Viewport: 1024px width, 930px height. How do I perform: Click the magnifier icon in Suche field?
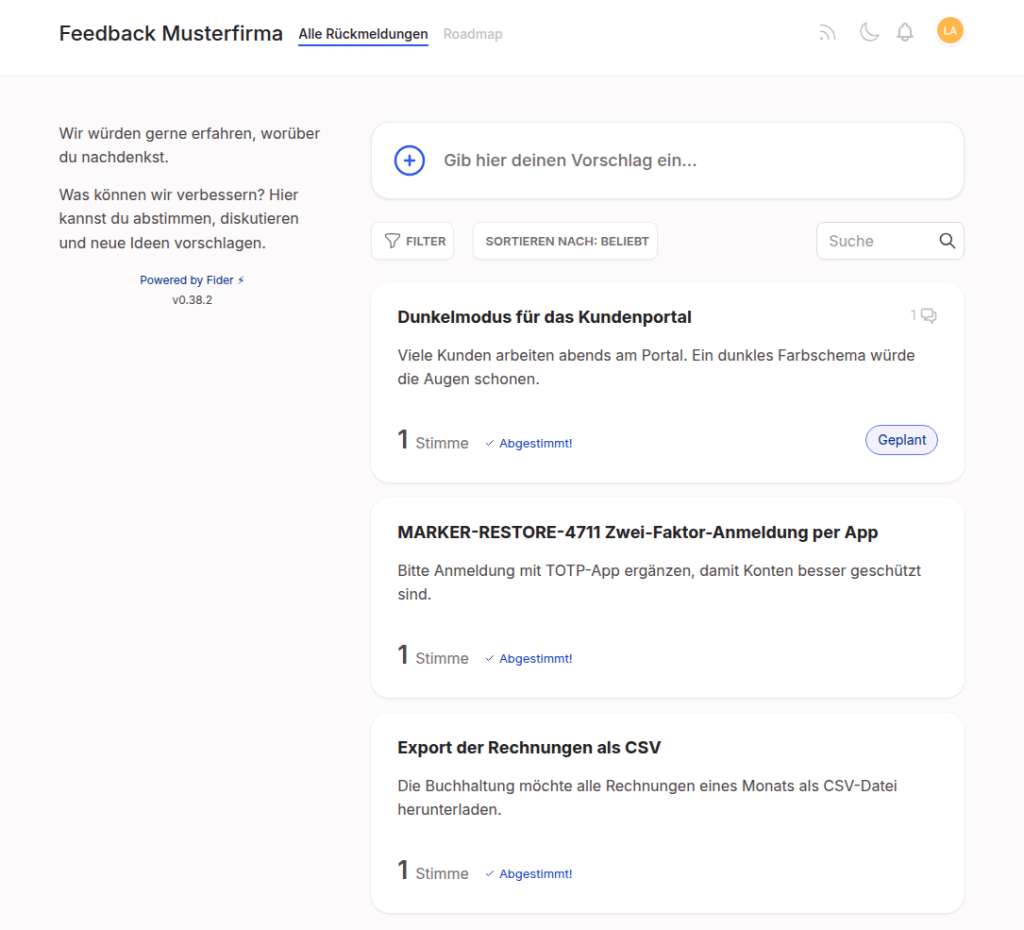[947, 241]
